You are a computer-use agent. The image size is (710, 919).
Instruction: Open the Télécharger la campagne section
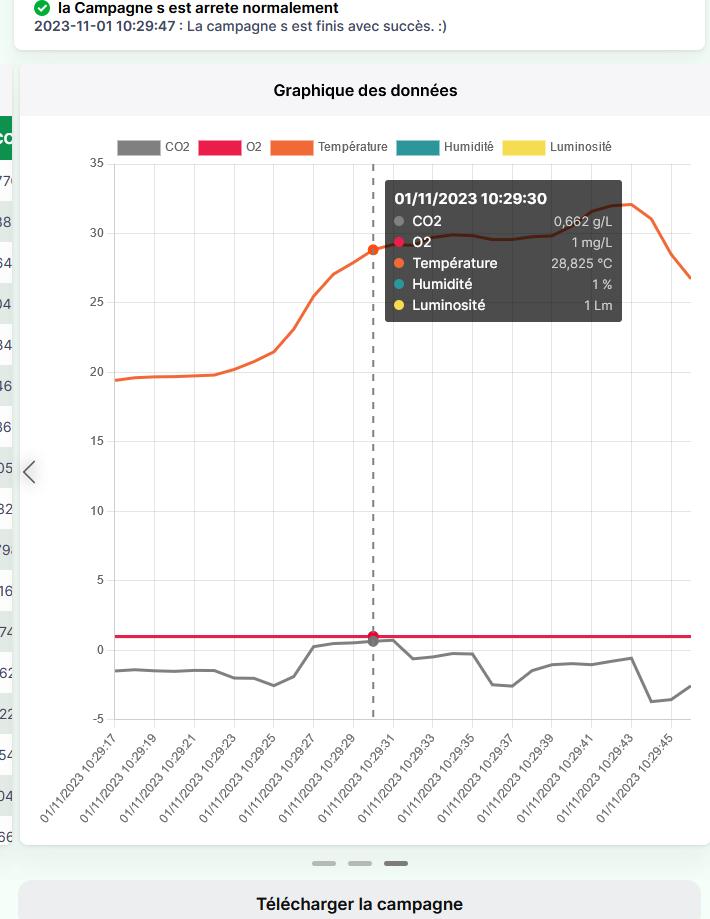(x=359, y=904)
